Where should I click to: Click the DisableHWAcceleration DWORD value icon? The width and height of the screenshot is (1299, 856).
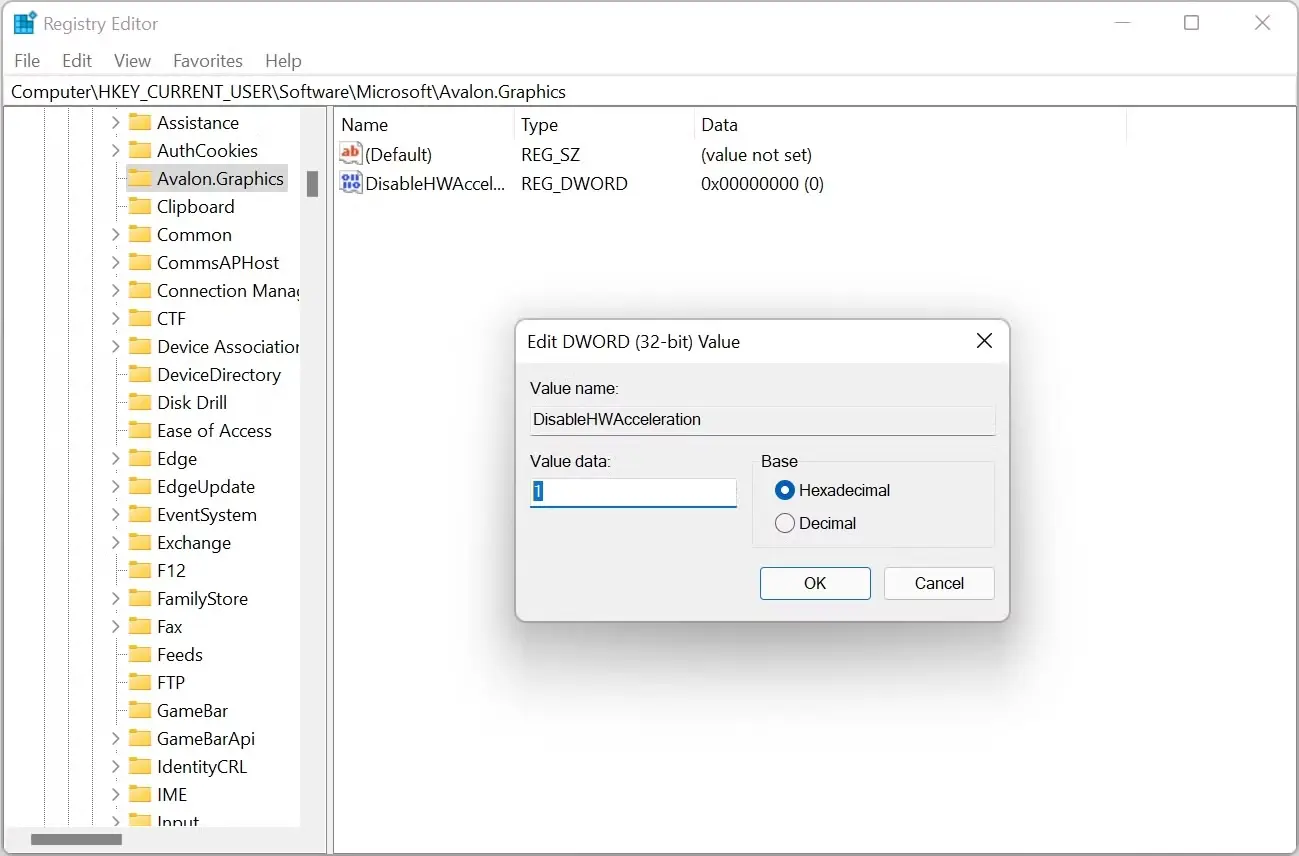[x=351, y=183]
